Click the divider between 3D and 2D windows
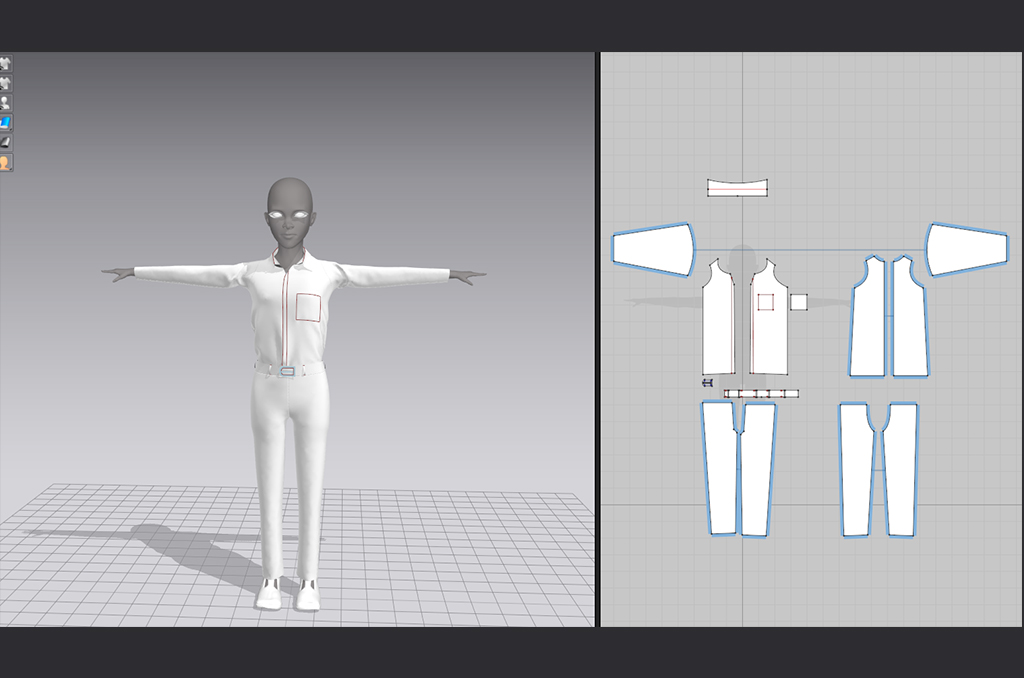This screenshot has height=678, width=1024. pyautogui.click(x=598, y=340)
